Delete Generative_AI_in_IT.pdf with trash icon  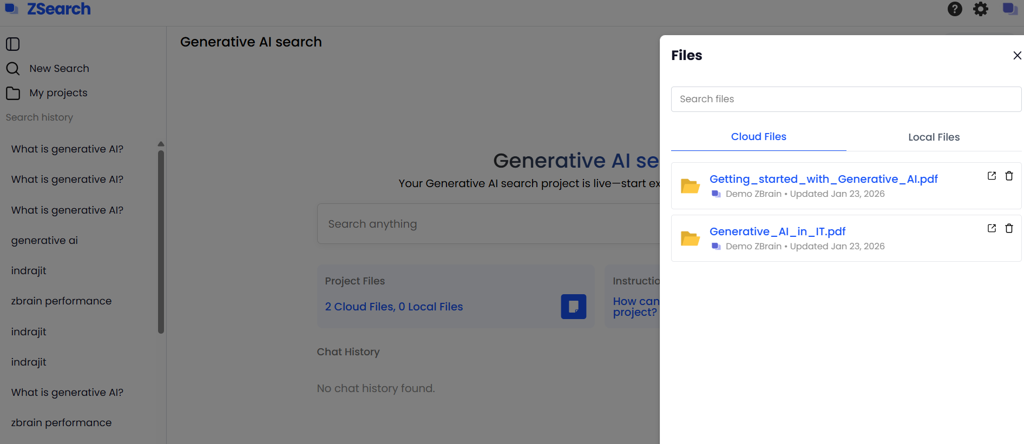[1008, 228]
